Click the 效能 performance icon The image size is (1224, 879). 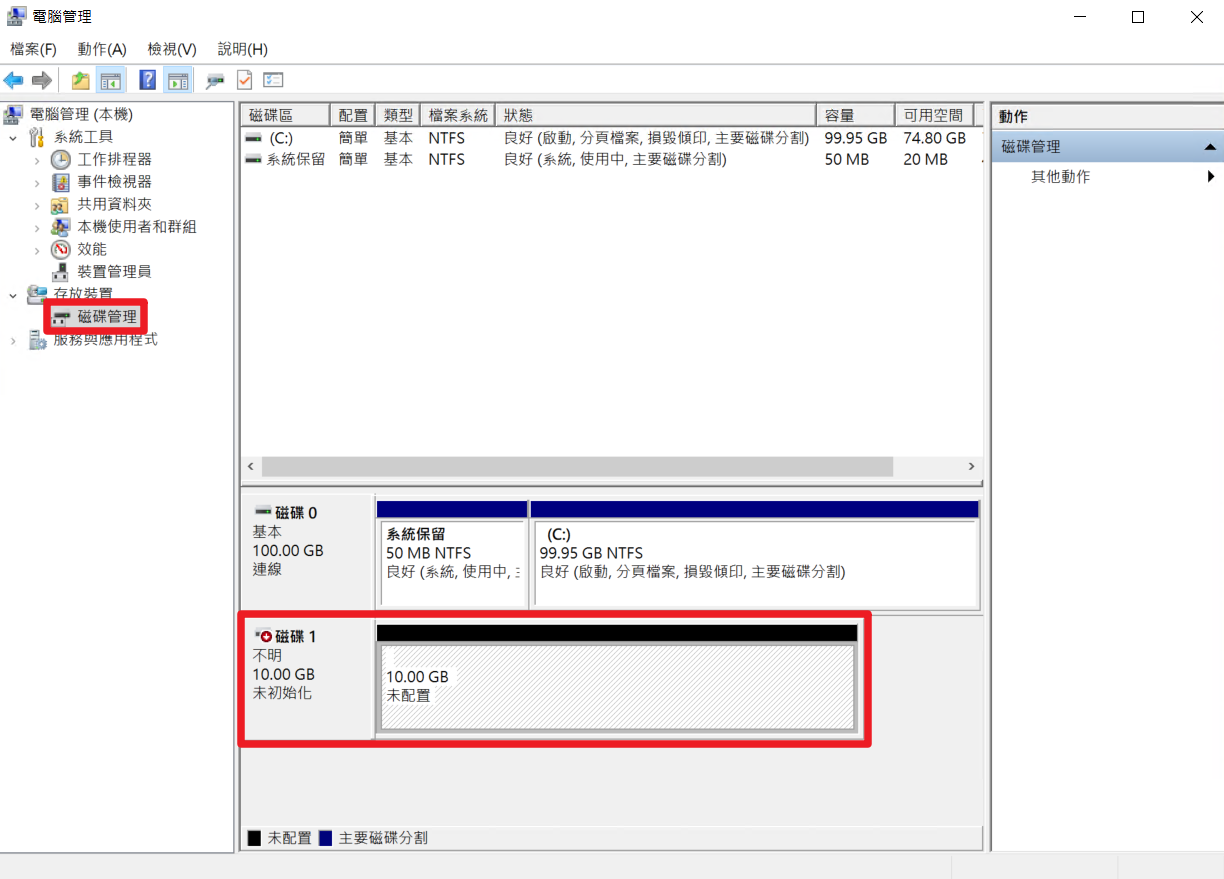tap(61, 249)
